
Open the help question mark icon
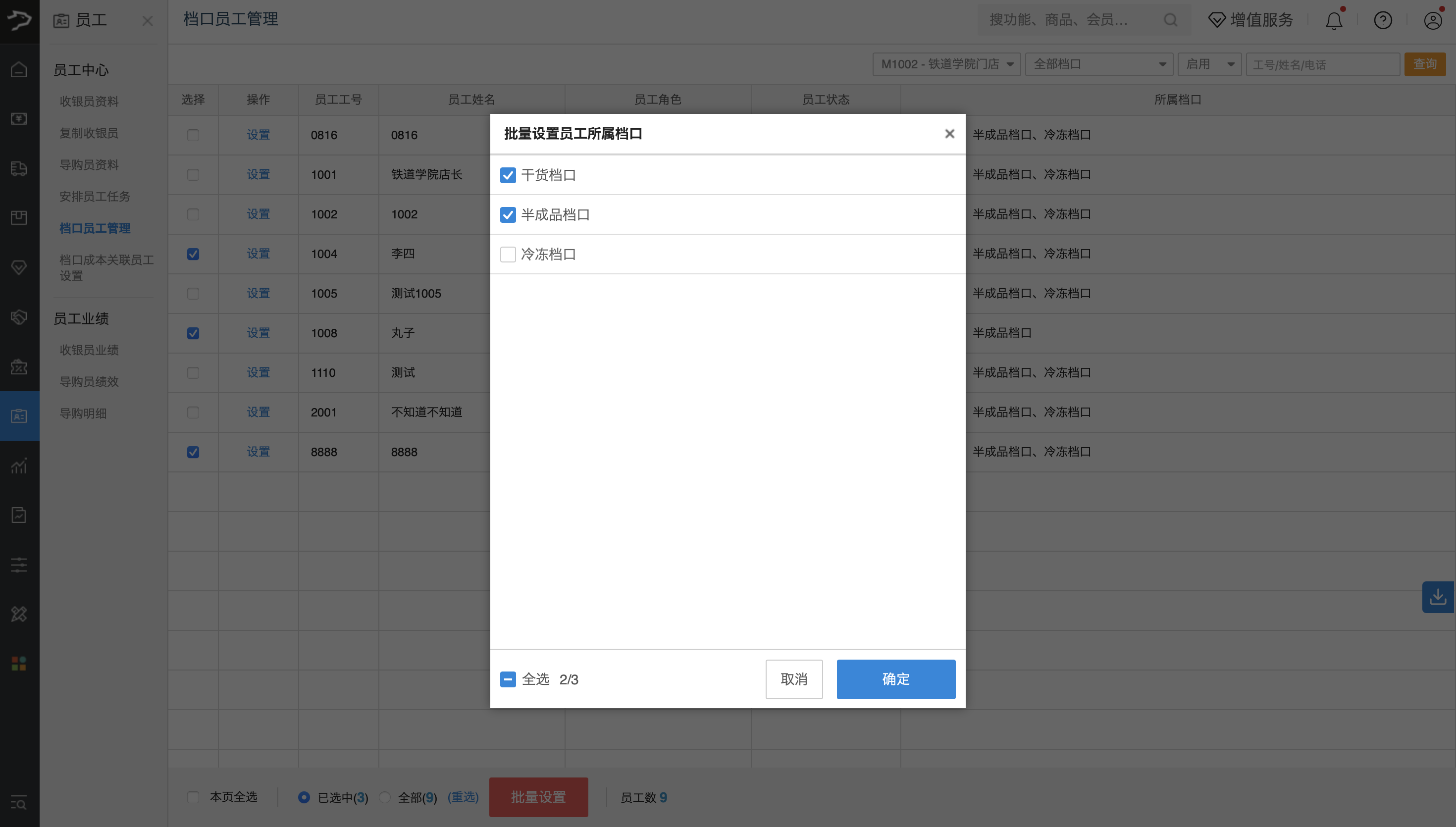1383,20
